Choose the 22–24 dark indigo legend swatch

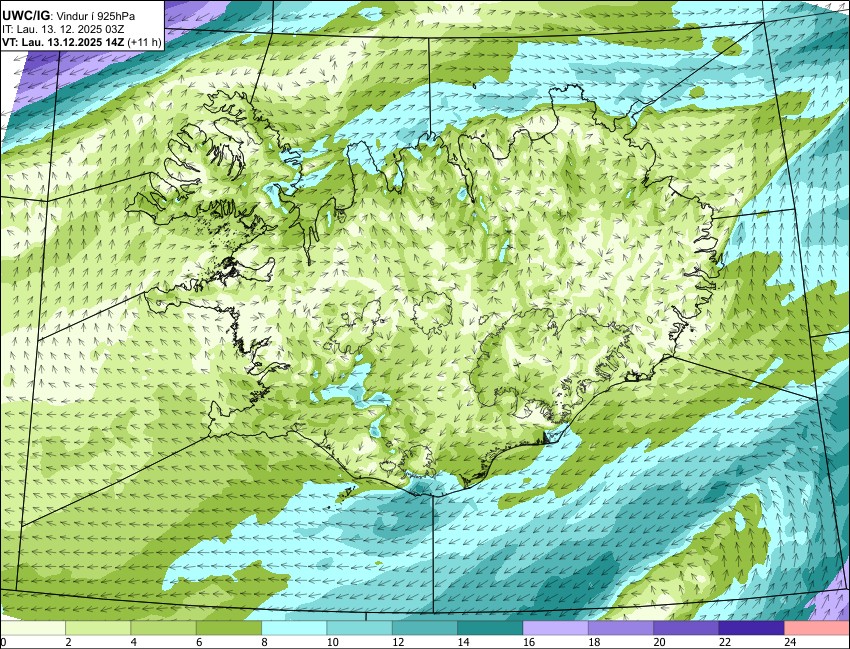[751, 628]
